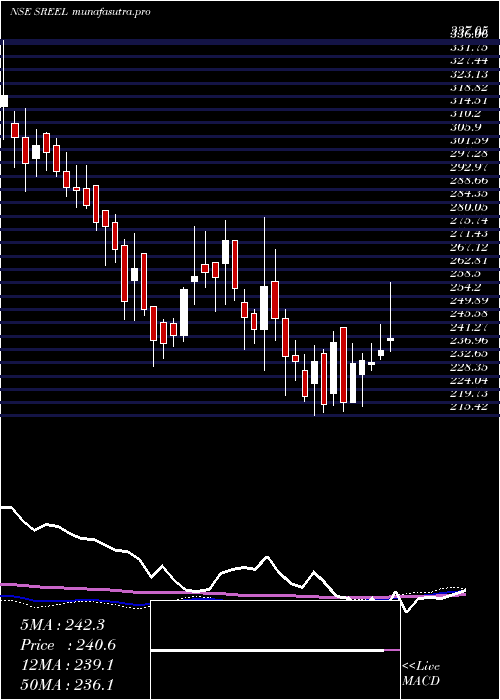Open the Live MACD label
500x700 pixels.
click(421, 674)
